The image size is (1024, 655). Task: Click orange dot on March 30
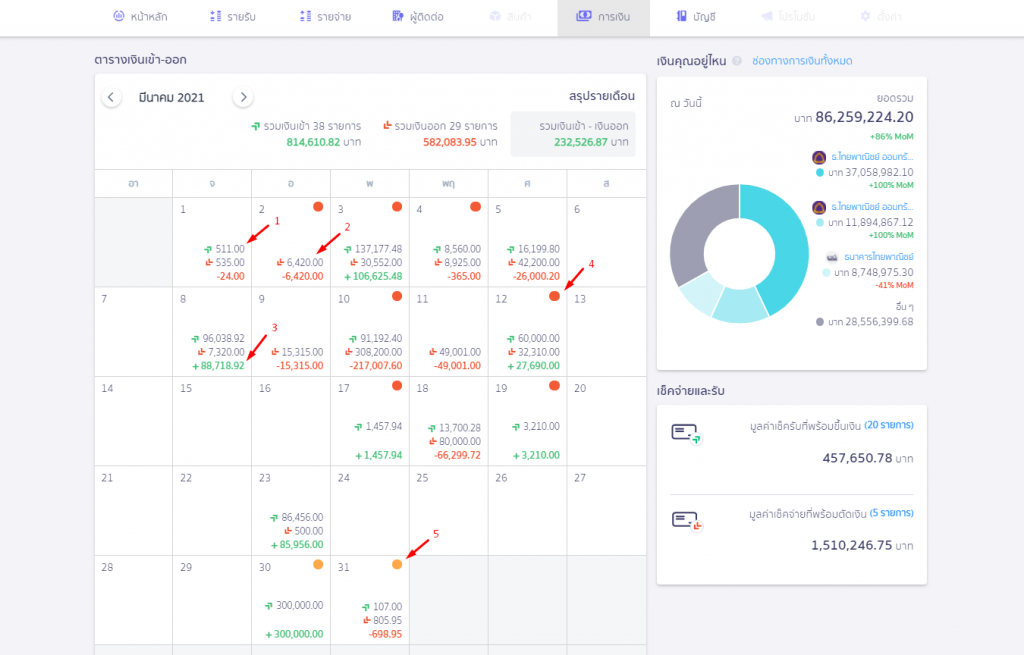click(318, 565)
